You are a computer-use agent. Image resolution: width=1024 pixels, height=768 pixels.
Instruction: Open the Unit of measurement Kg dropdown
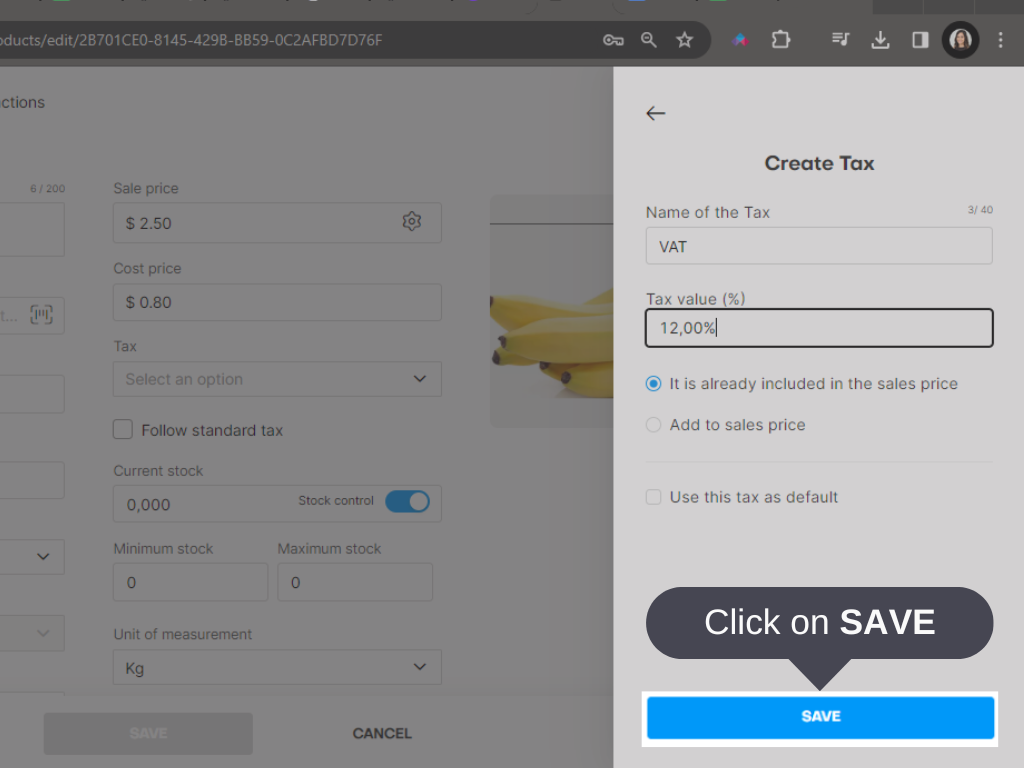(277, 667)
